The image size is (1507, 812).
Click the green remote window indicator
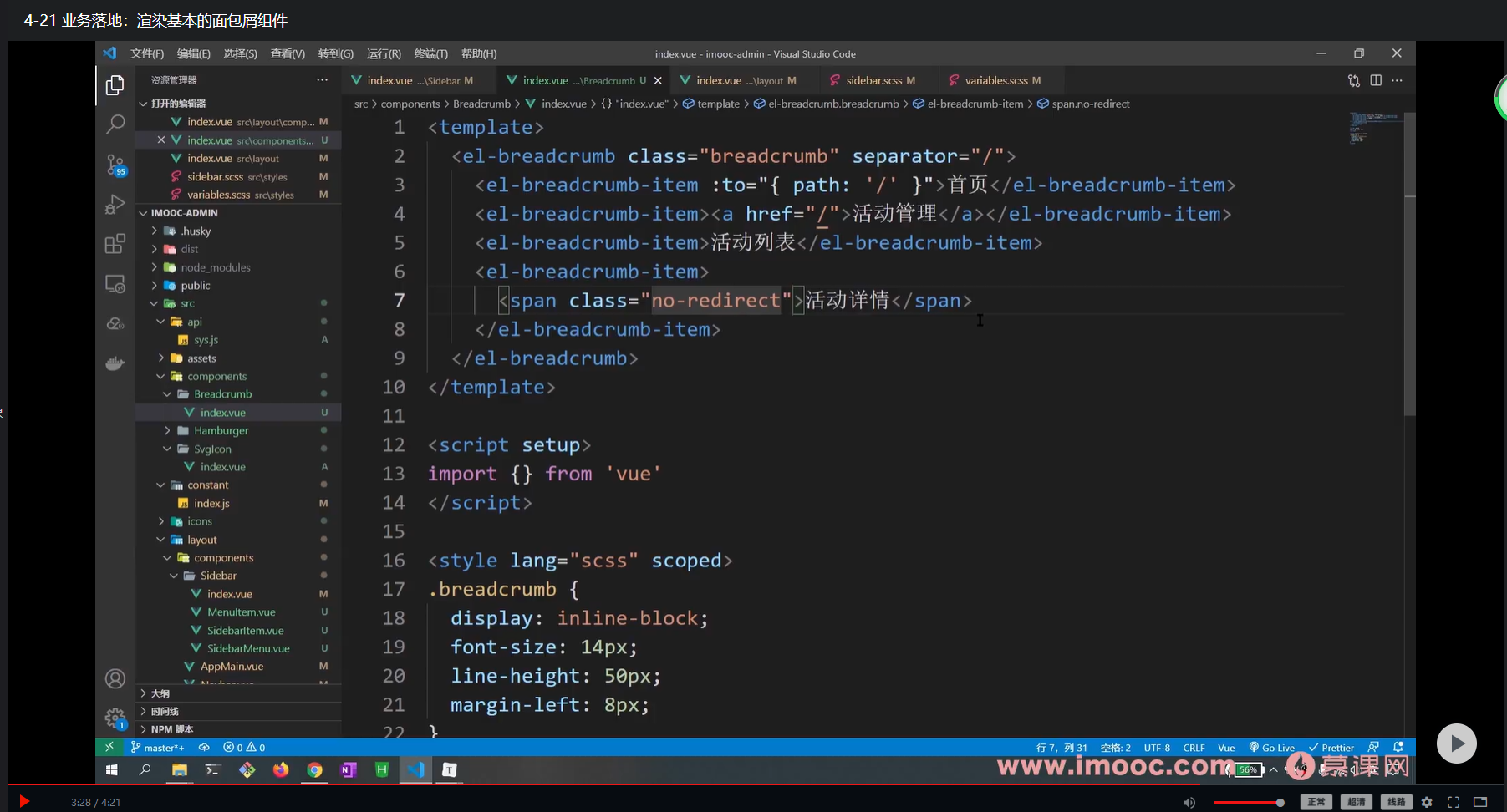109,747
